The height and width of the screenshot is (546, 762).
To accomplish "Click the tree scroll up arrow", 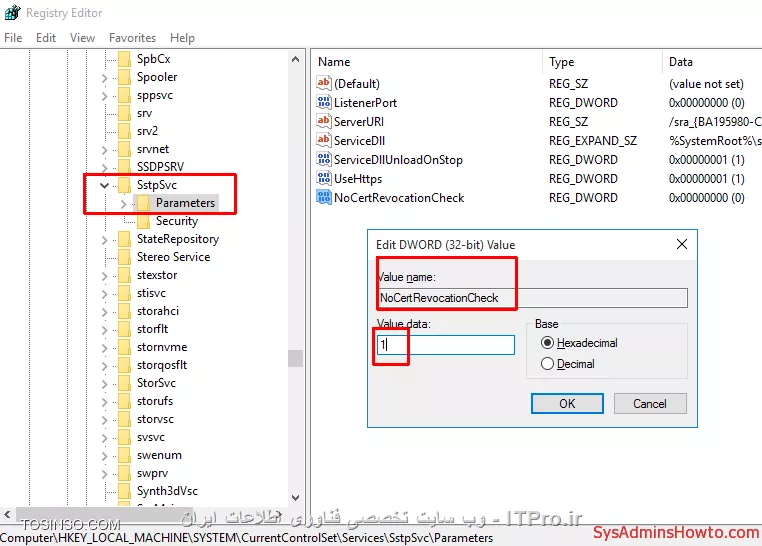I will 295,59.
